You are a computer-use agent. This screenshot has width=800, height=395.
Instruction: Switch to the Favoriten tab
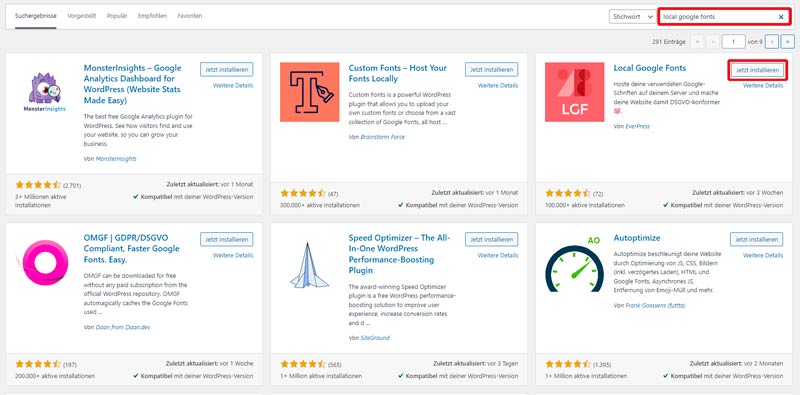coord(190,16)
